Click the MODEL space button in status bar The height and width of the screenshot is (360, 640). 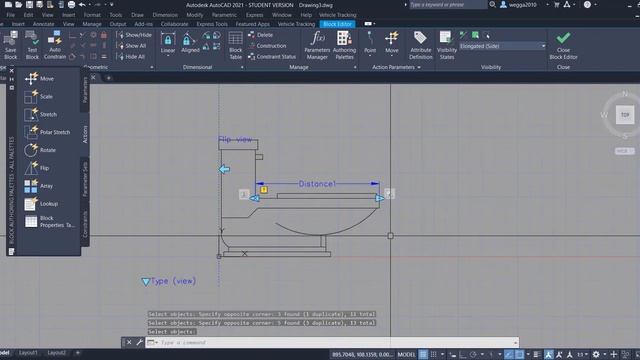click(x=406, y=354)
